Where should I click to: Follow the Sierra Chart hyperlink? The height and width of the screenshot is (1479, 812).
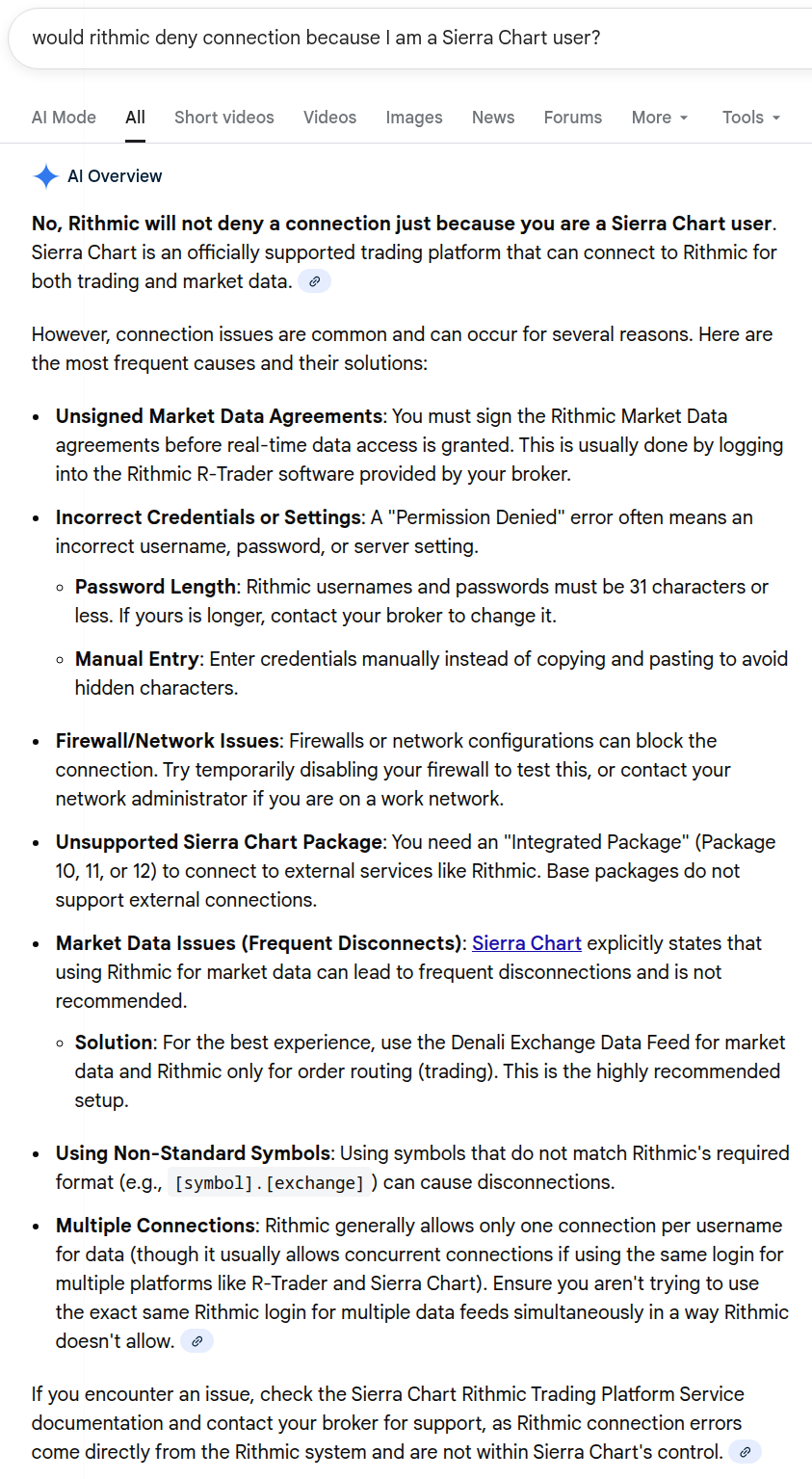[527, 943]
